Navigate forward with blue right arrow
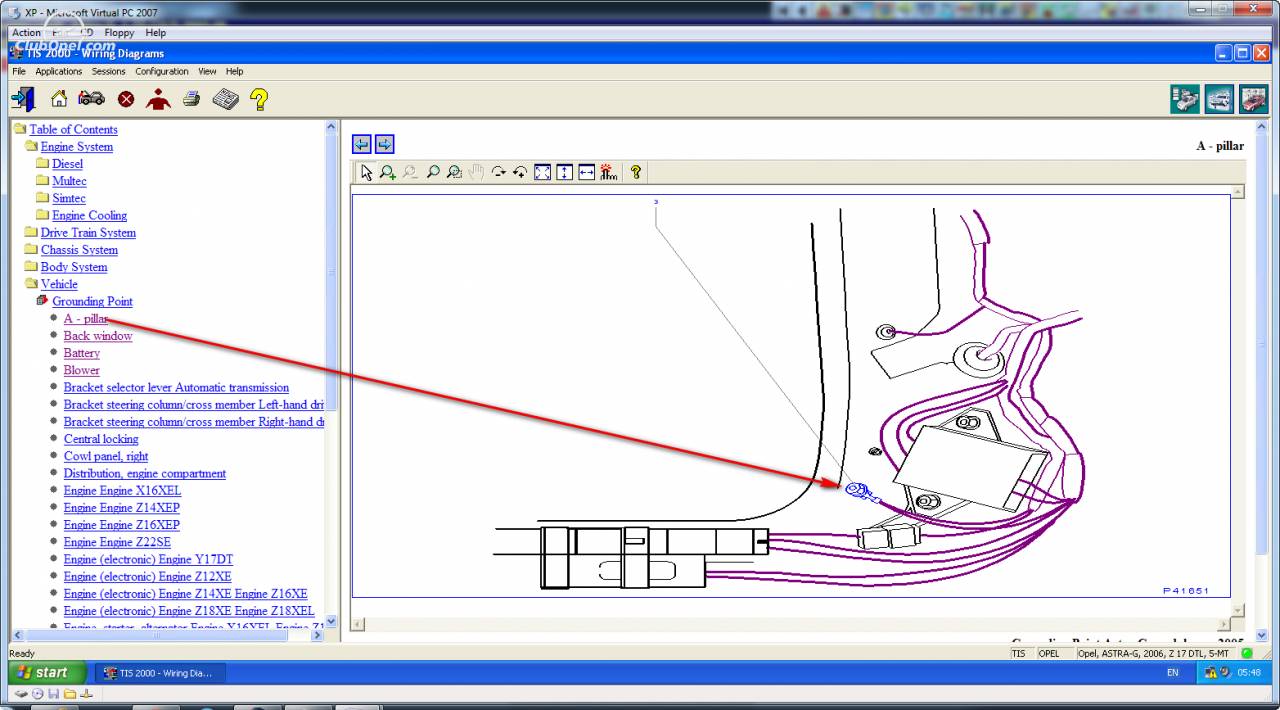Screen dimensions: 1280x710 [384, 144]
